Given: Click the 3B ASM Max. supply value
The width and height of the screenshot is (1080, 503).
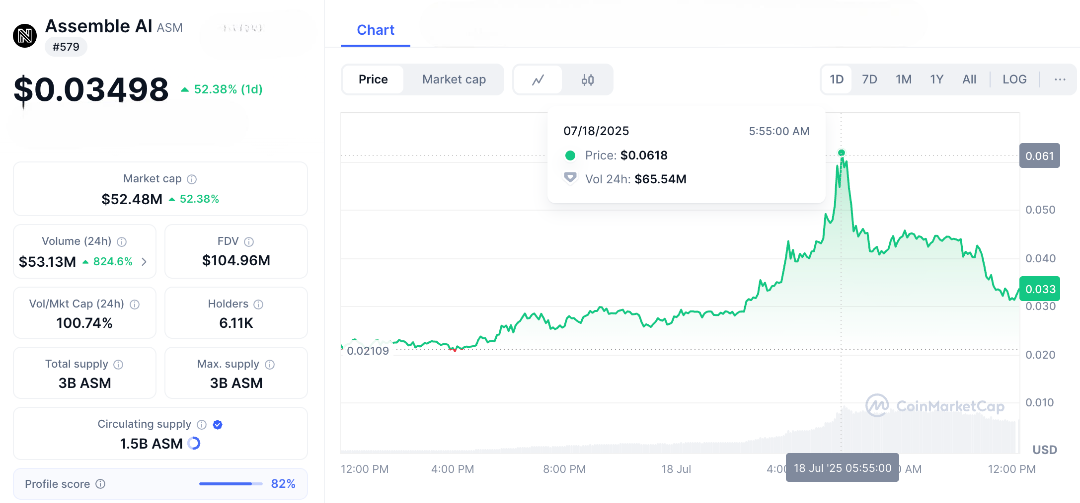Looking at the screenshot, I should [236, 383].
